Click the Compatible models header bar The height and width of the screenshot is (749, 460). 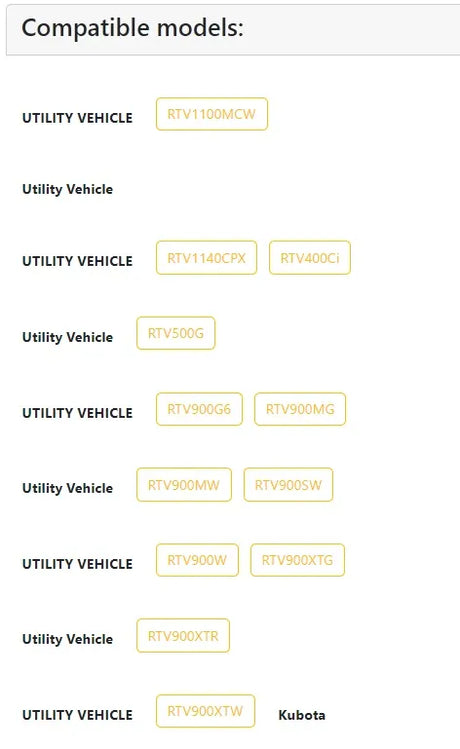[x=233, y=29]
